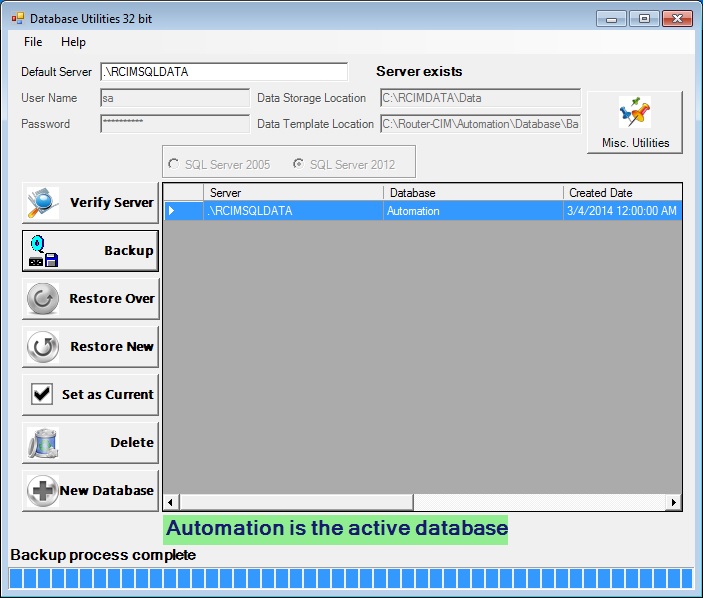The image size is (703, 598).
Task: Click the Restore New button label
Action: pyautogui.click(x=112, y=347)
